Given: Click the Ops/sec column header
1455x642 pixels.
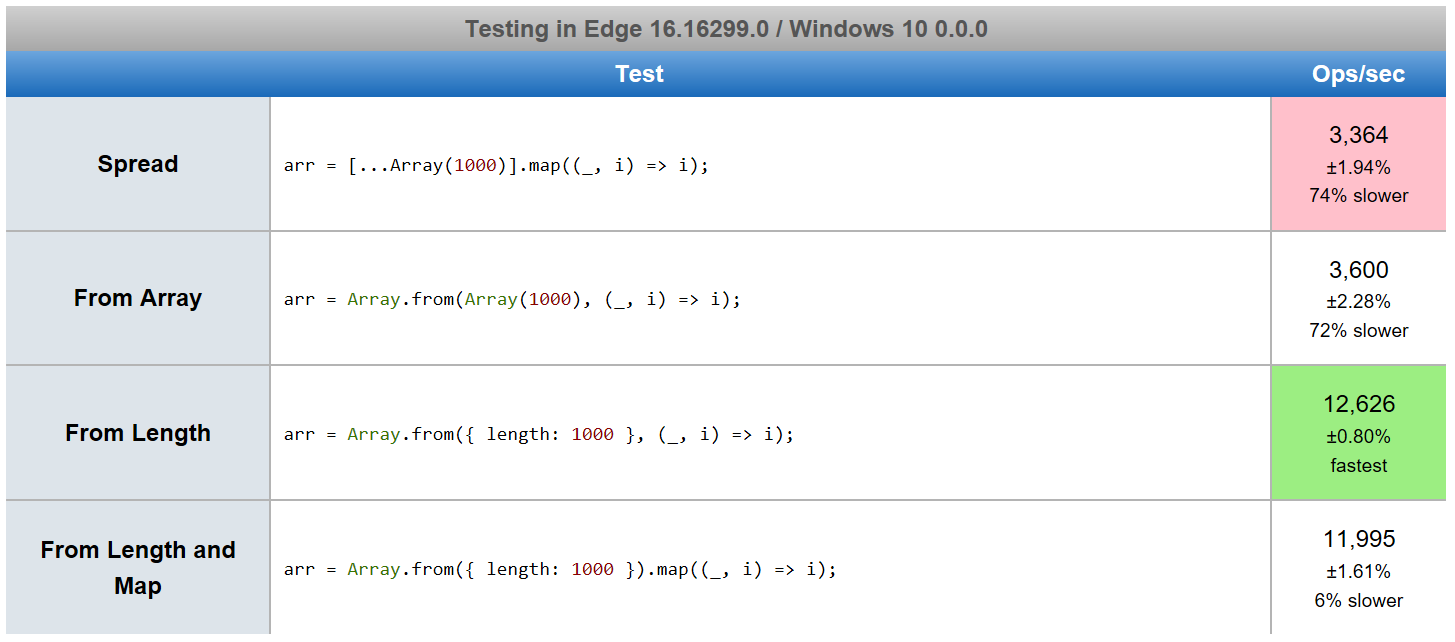Looking at the screenshot, I should coord(1358,74).
